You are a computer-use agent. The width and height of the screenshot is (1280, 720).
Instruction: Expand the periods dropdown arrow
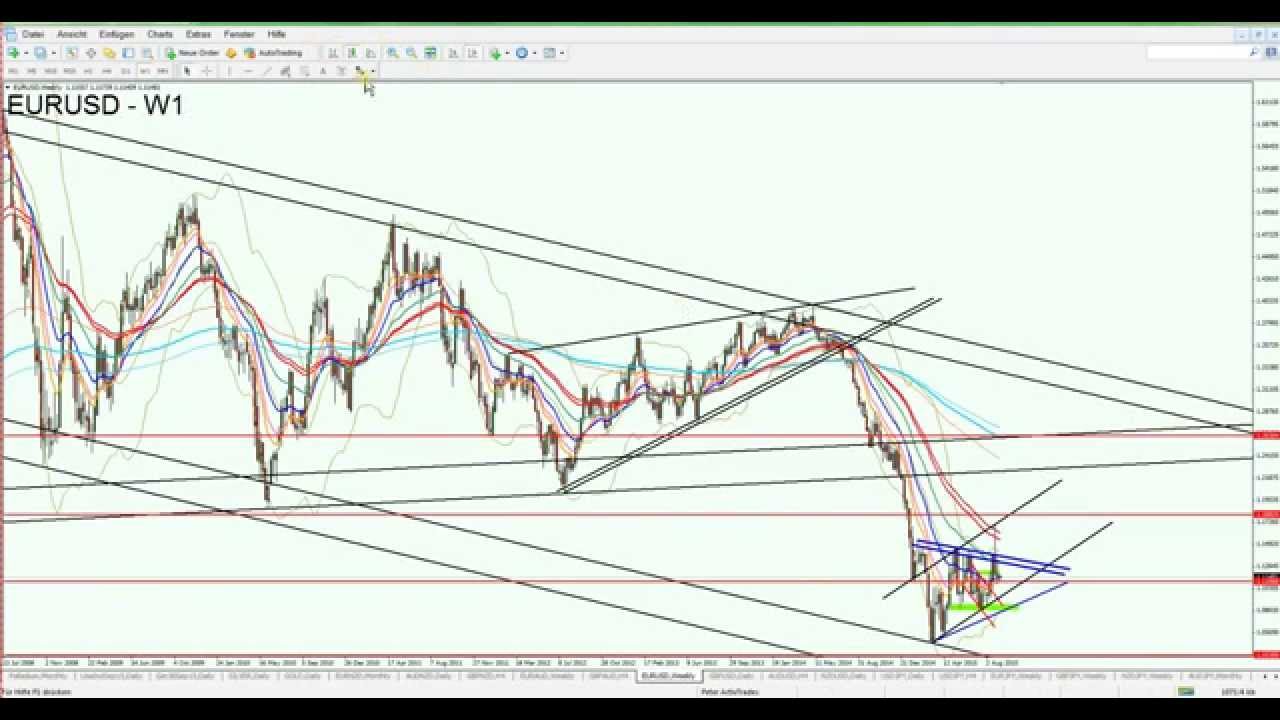[x=534, y=53]
